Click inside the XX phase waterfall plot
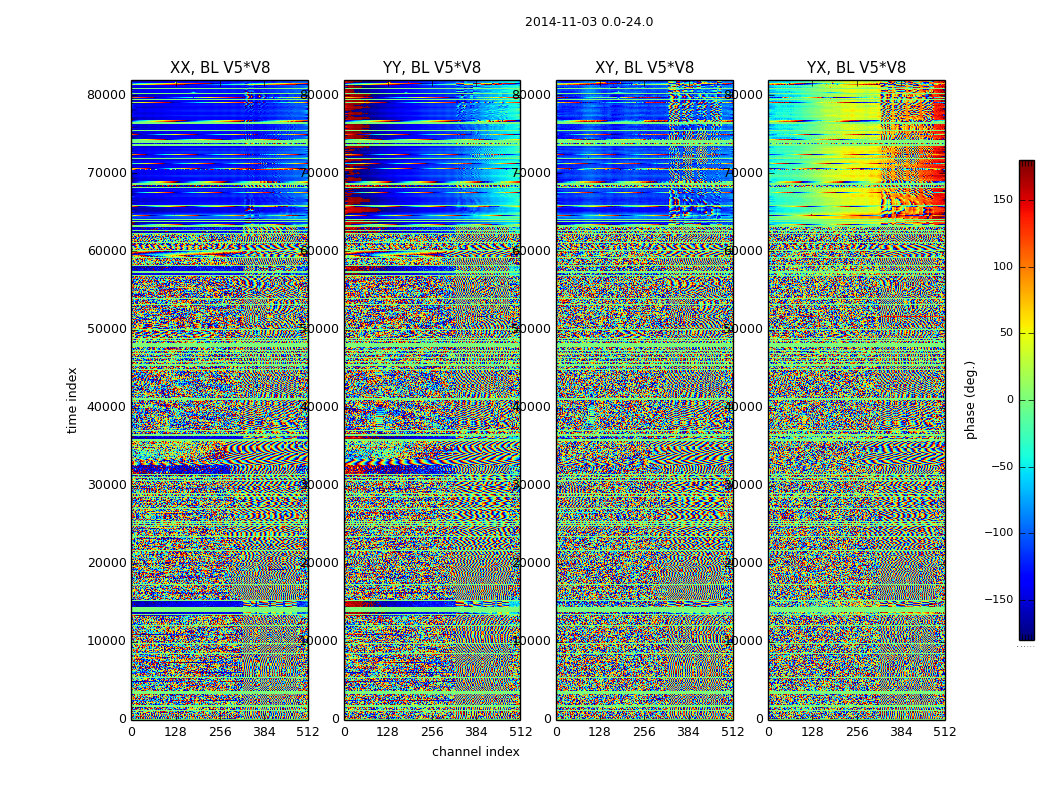 (219, 400)
